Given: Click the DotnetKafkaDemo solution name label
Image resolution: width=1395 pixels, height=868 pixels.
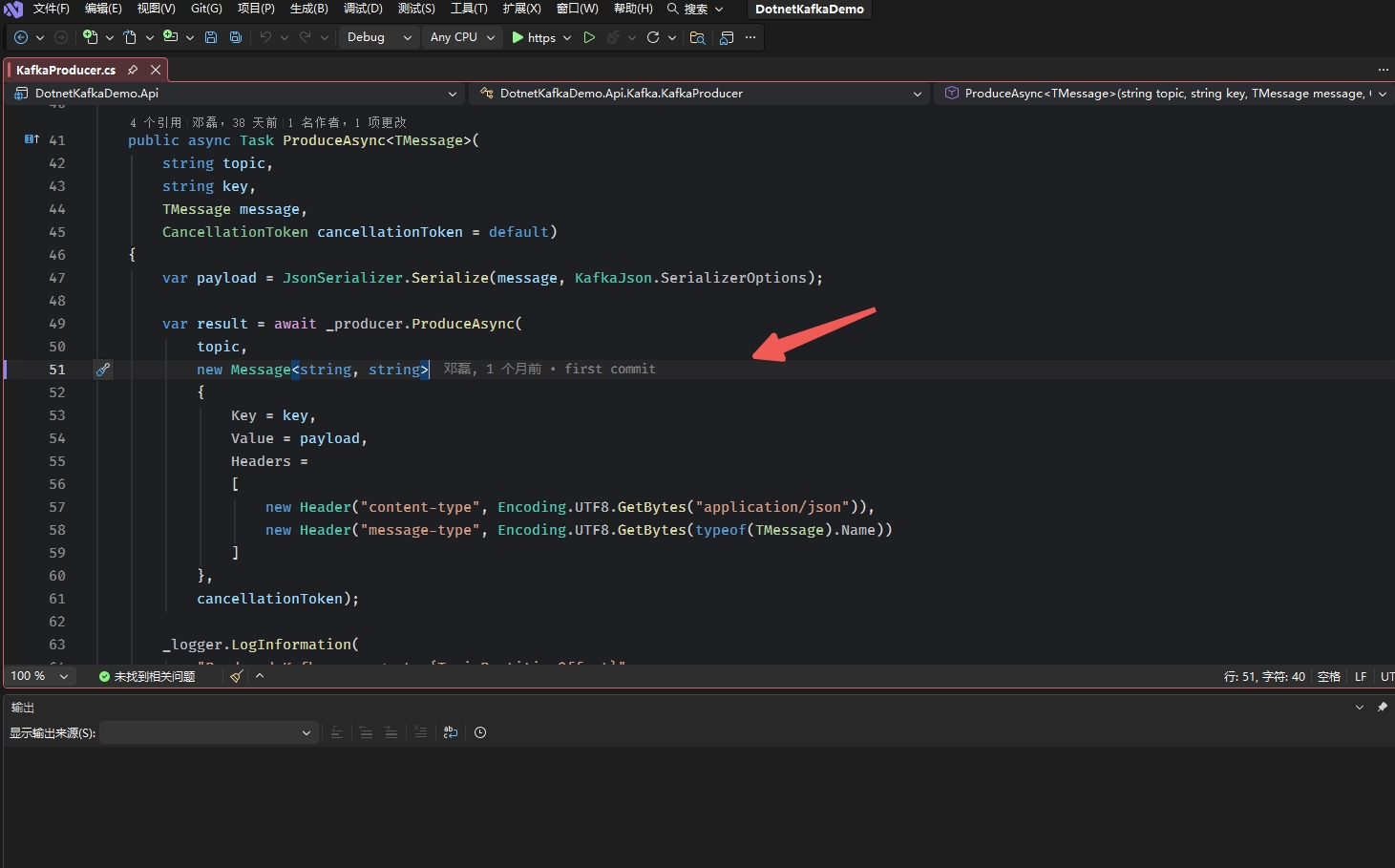Looking at the screenshot, I should tap(810, 9).
